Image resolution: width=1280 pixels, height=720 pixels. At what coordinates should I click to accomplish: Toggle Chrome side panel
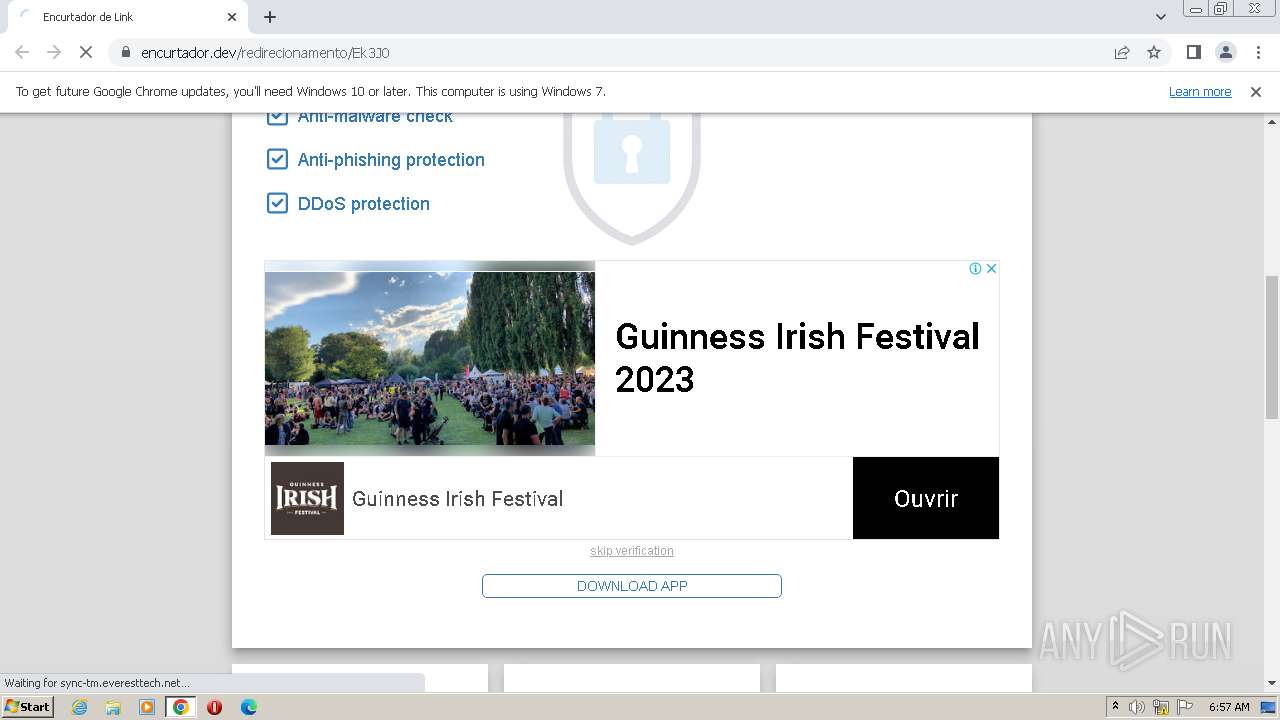1193,52
